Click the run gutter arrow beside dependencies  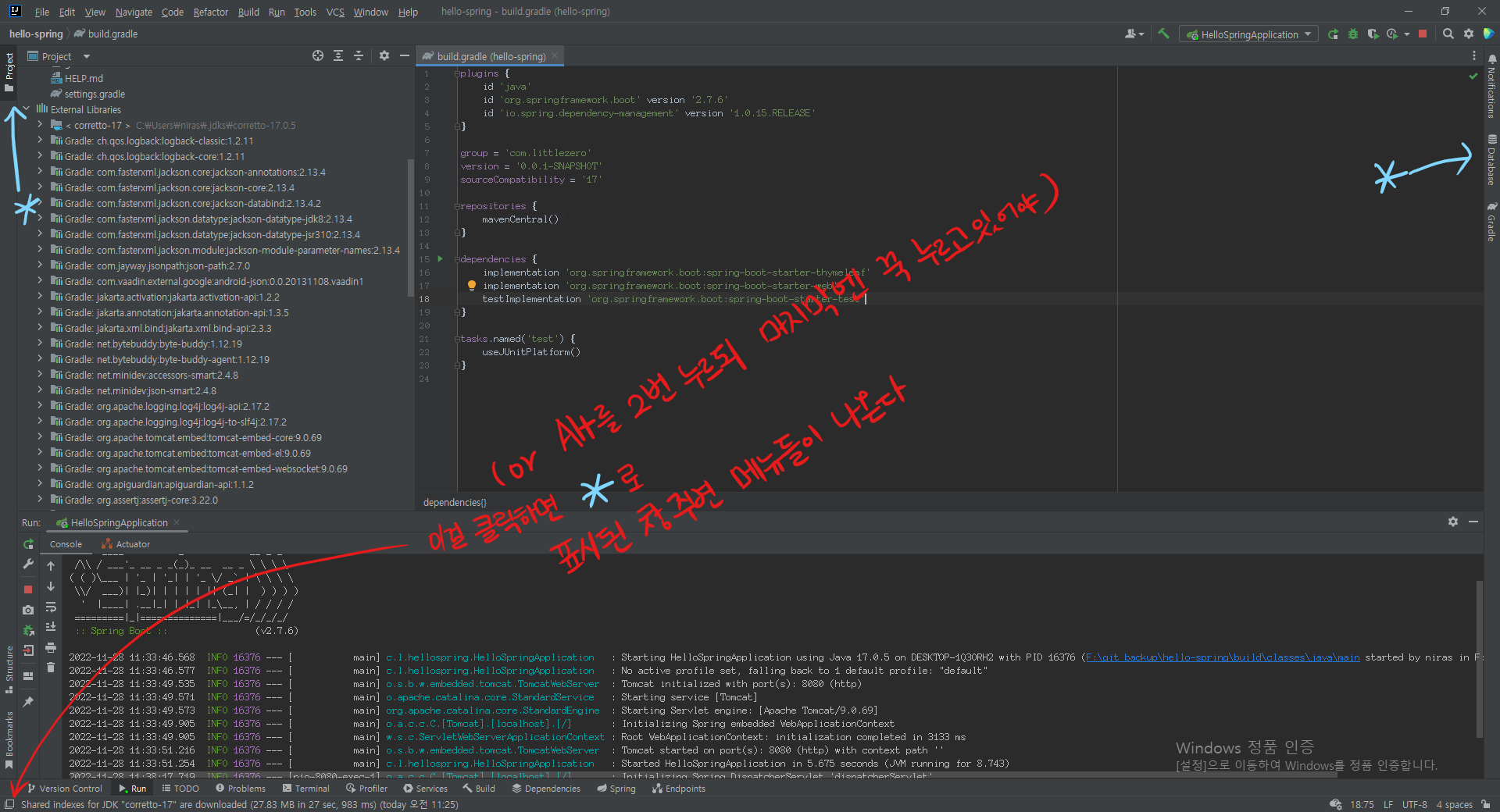[x=440, y=258]
